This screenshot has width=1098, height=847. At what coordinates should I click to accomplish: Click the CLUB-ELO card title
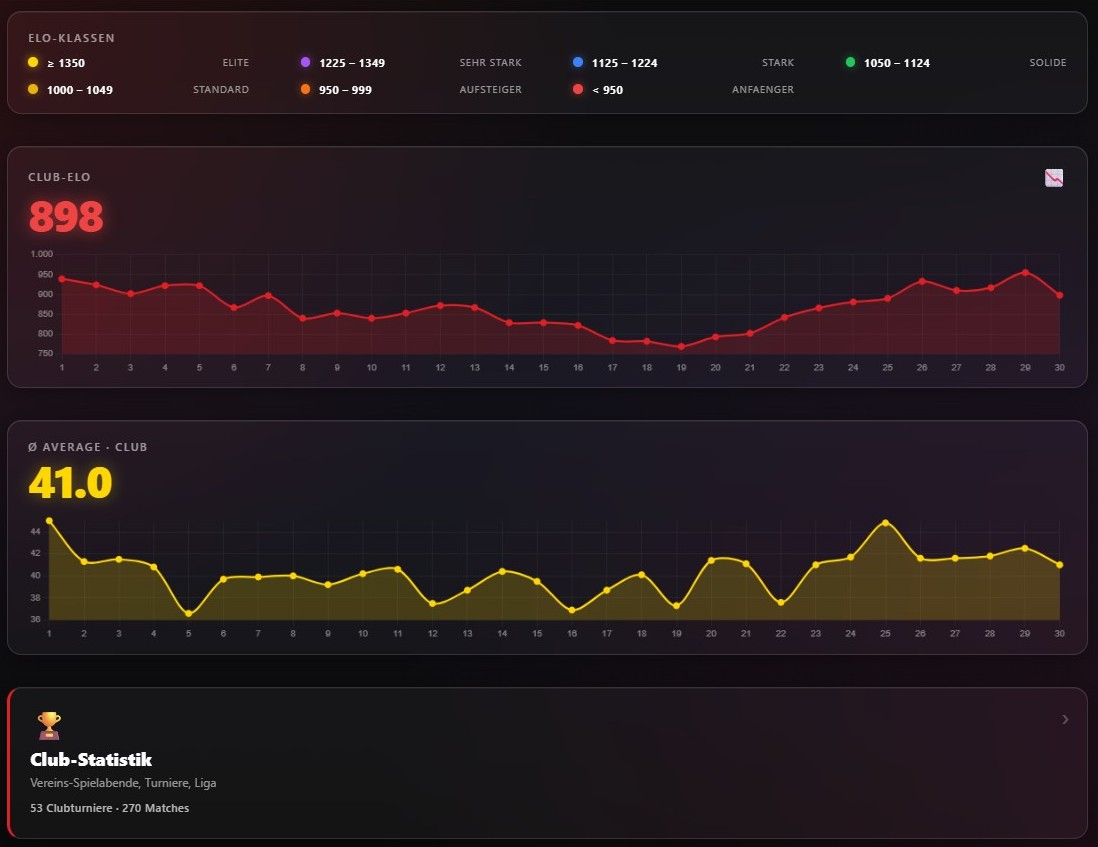[x=59, y=177]
